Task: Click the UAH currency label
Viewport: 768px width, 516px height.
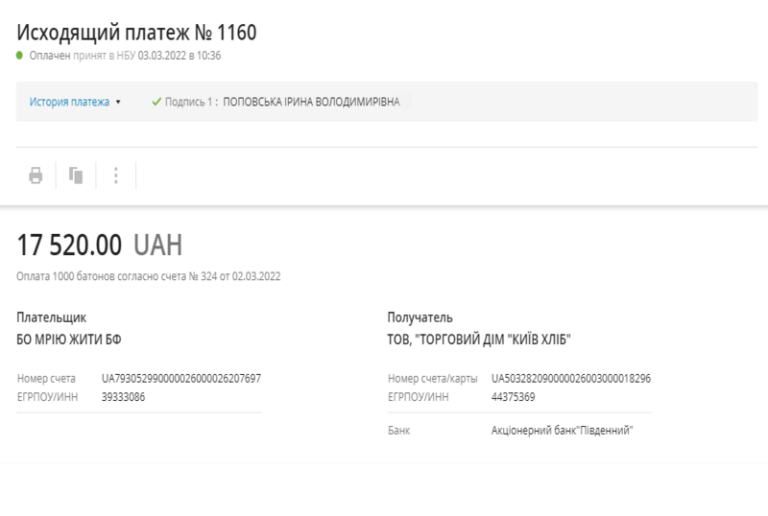Action: [x=158, y=245]
